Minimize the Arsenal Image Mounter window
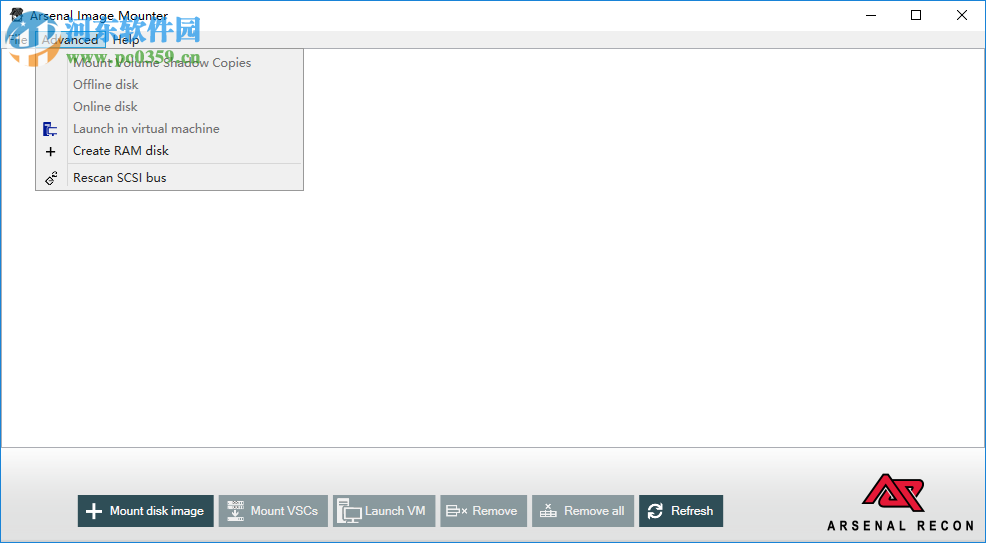 871,15
